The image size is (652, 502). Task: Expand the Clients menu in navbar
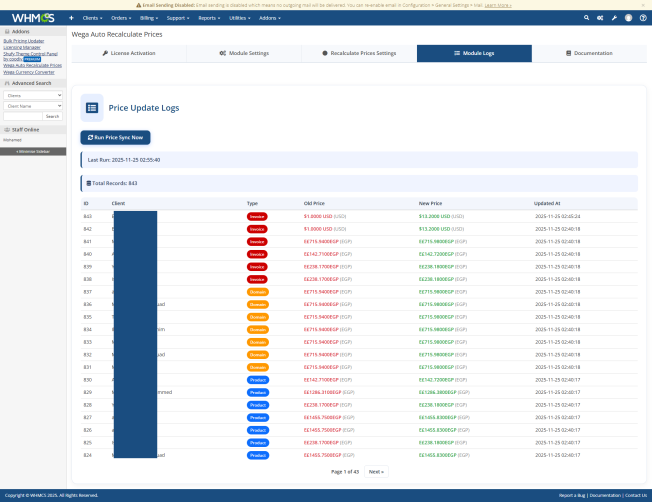click(x=93, y=18)
